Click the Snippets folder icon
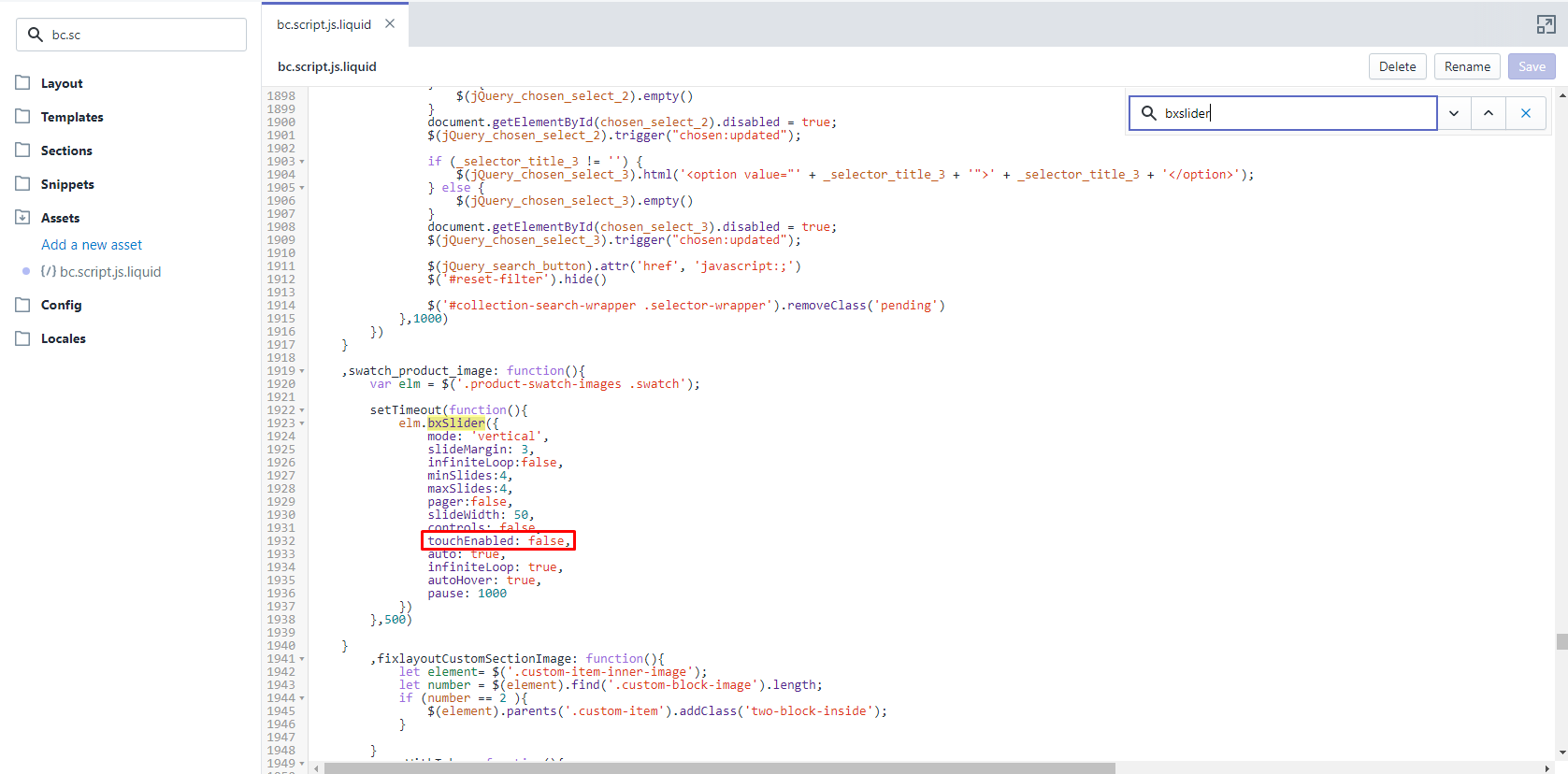The height and width of the screenshot is (774, 1568). pos(22,183)
